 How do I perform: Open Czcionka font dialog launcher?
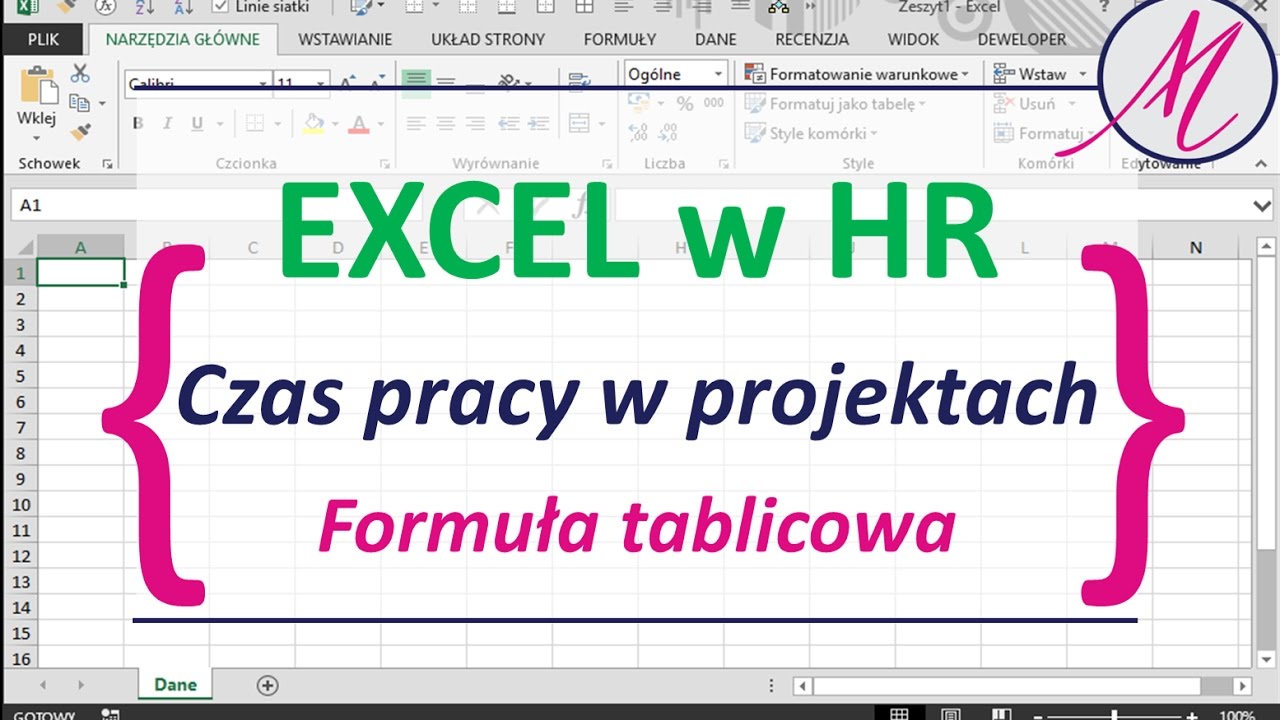[x=385, y=163]
